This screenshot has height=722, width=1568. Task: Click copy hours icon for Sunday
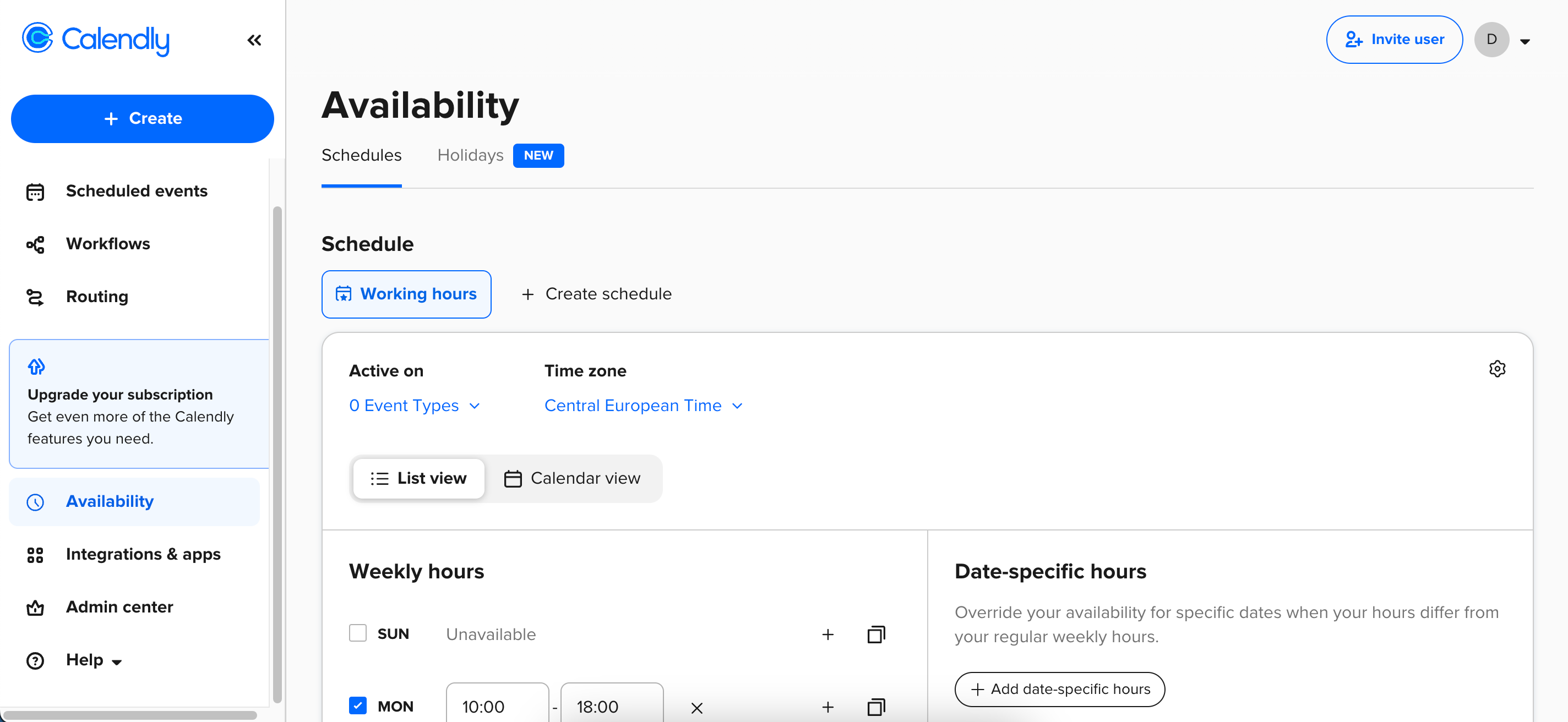(875, 635)
